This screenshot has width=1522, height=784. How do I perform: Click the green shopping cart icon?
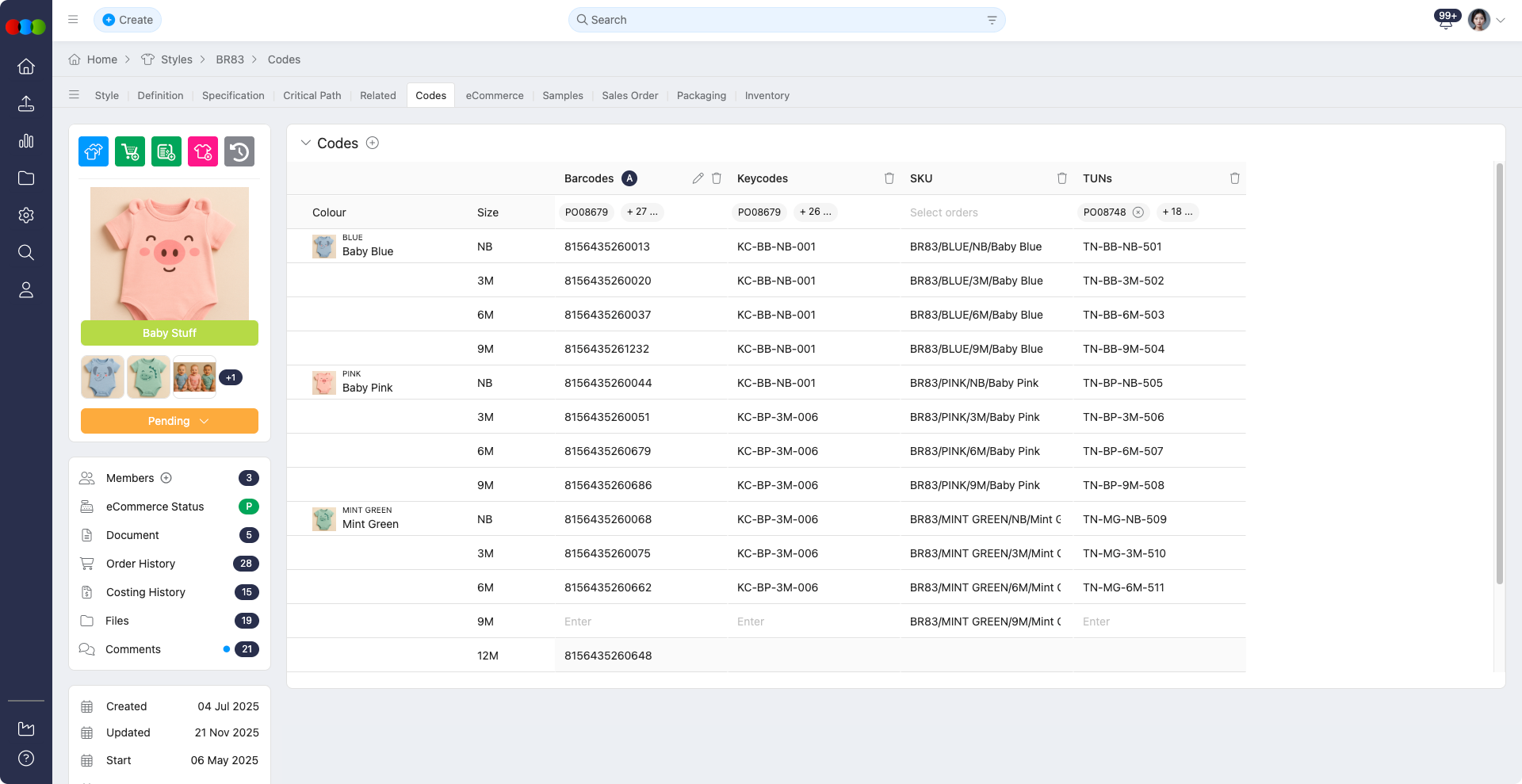tap(130, 151)
